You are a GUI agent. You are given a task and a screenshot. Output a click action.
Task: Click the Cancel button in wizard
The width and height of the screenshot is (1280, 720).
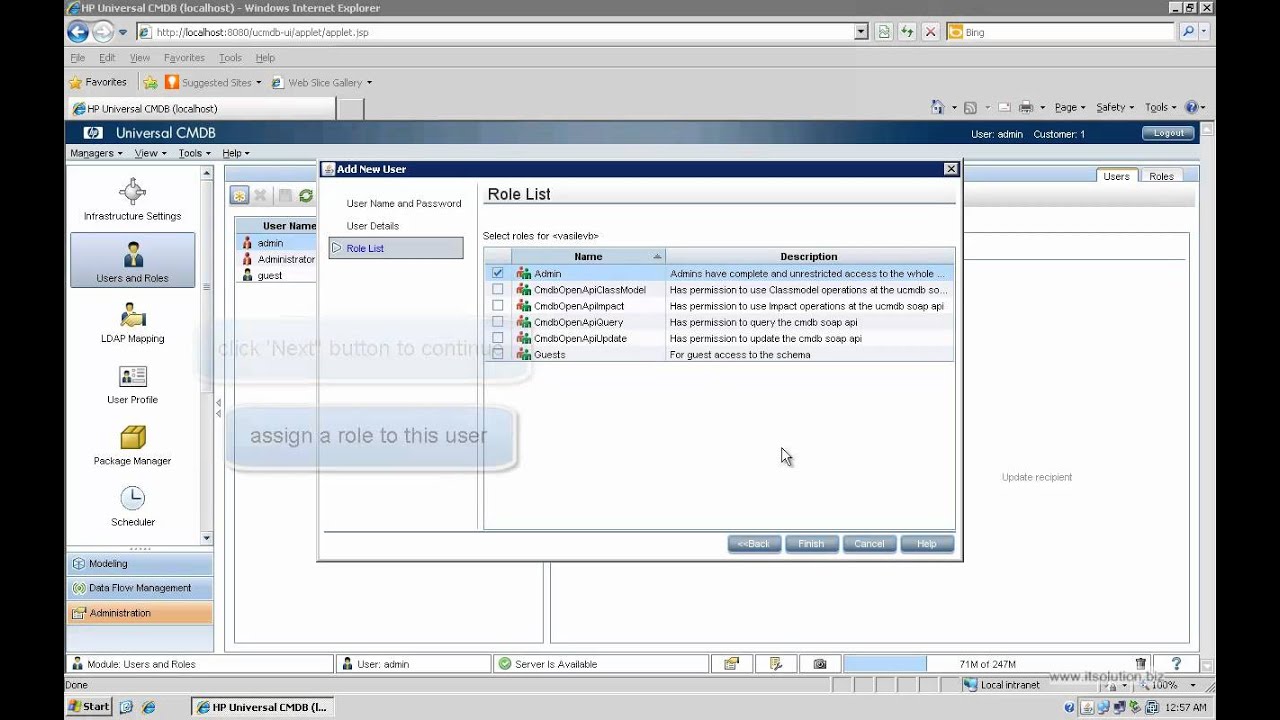[x=869, y=544]
